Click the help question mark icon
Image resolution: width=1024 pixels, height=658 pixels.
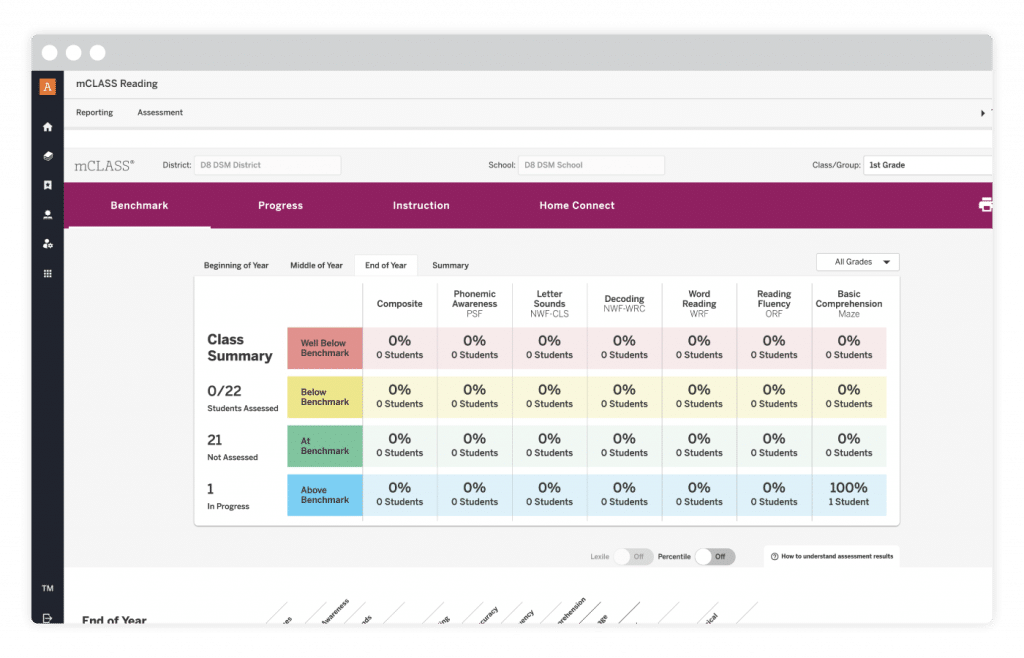[x=775, y=557]
